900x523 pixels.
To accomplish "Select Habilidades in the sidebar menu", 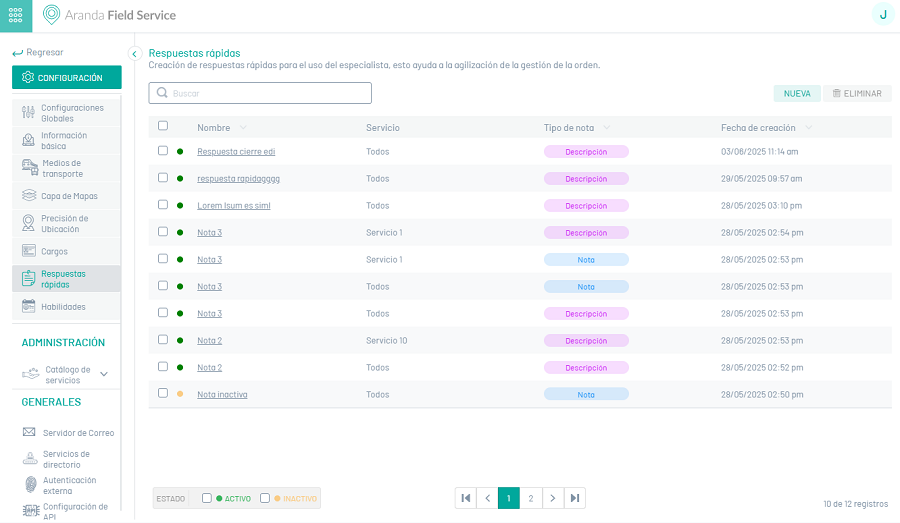I will (x=63, y=307).
